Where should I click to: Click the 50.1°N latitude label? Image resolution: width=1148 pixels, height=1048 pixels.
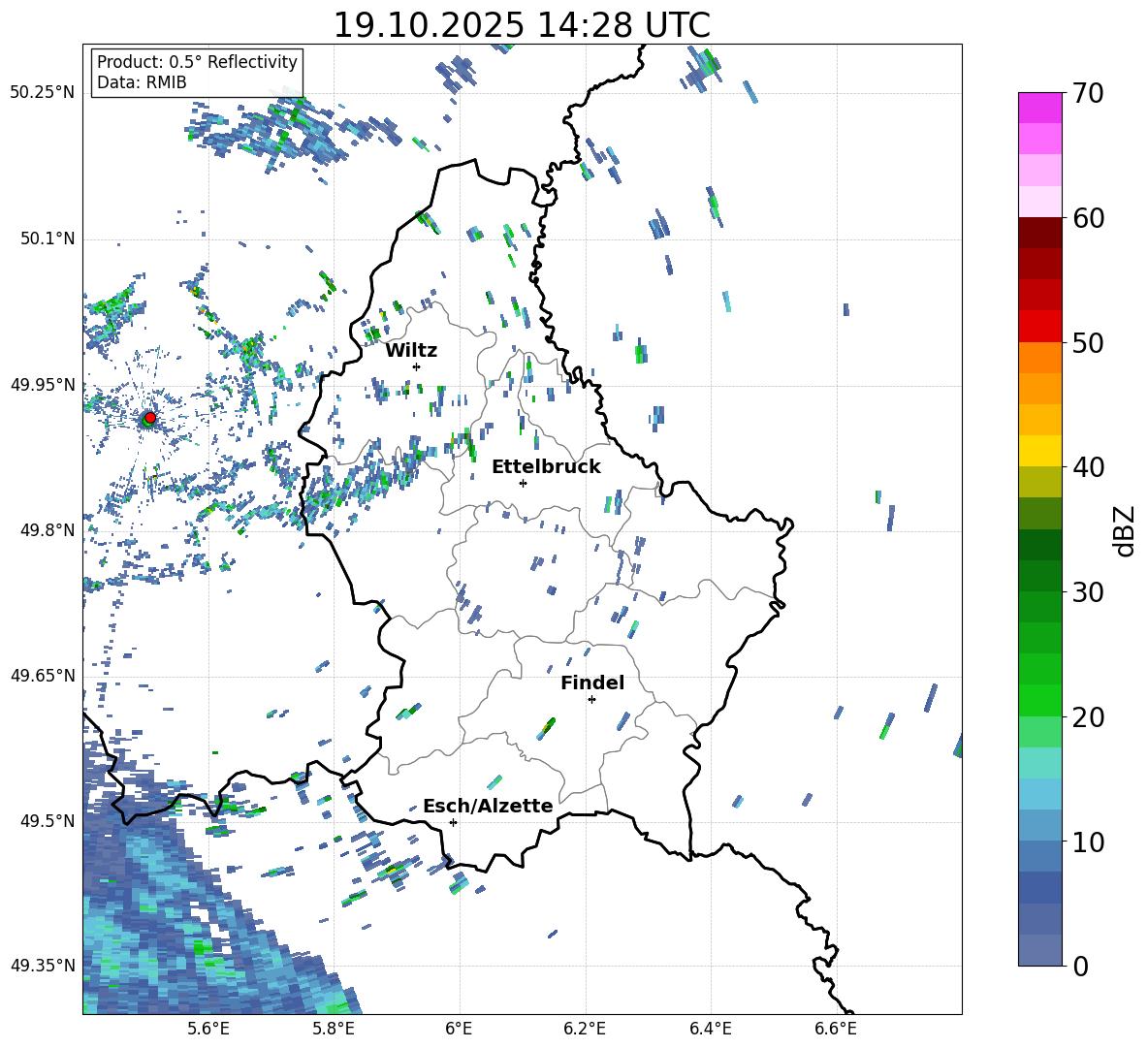point(48,239)
